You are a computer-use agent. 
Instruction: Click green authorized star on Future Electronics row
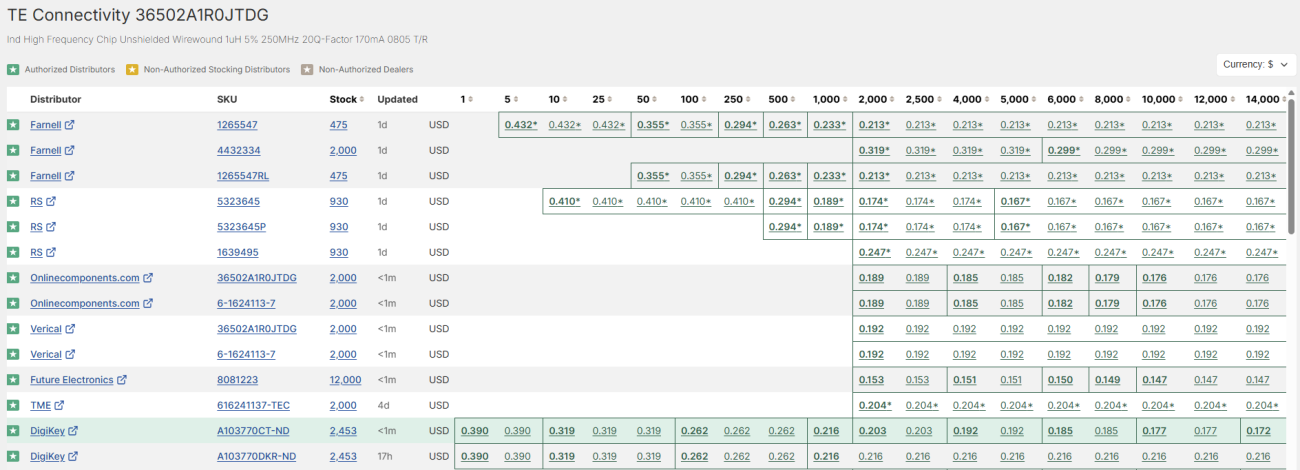pos(13,380)
